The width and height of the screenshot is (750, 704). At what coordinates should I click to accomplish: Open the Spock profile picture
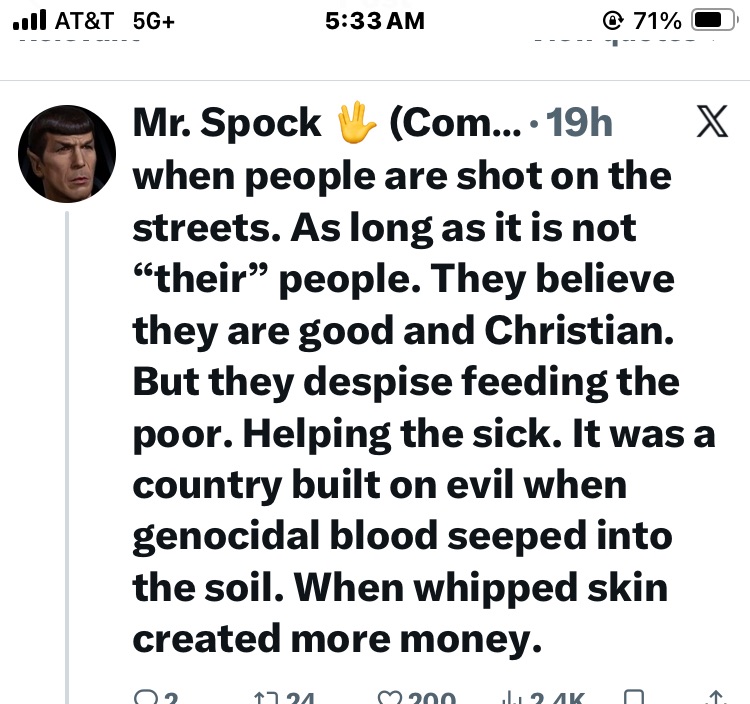pyautogui.click(x=67, y=153)
